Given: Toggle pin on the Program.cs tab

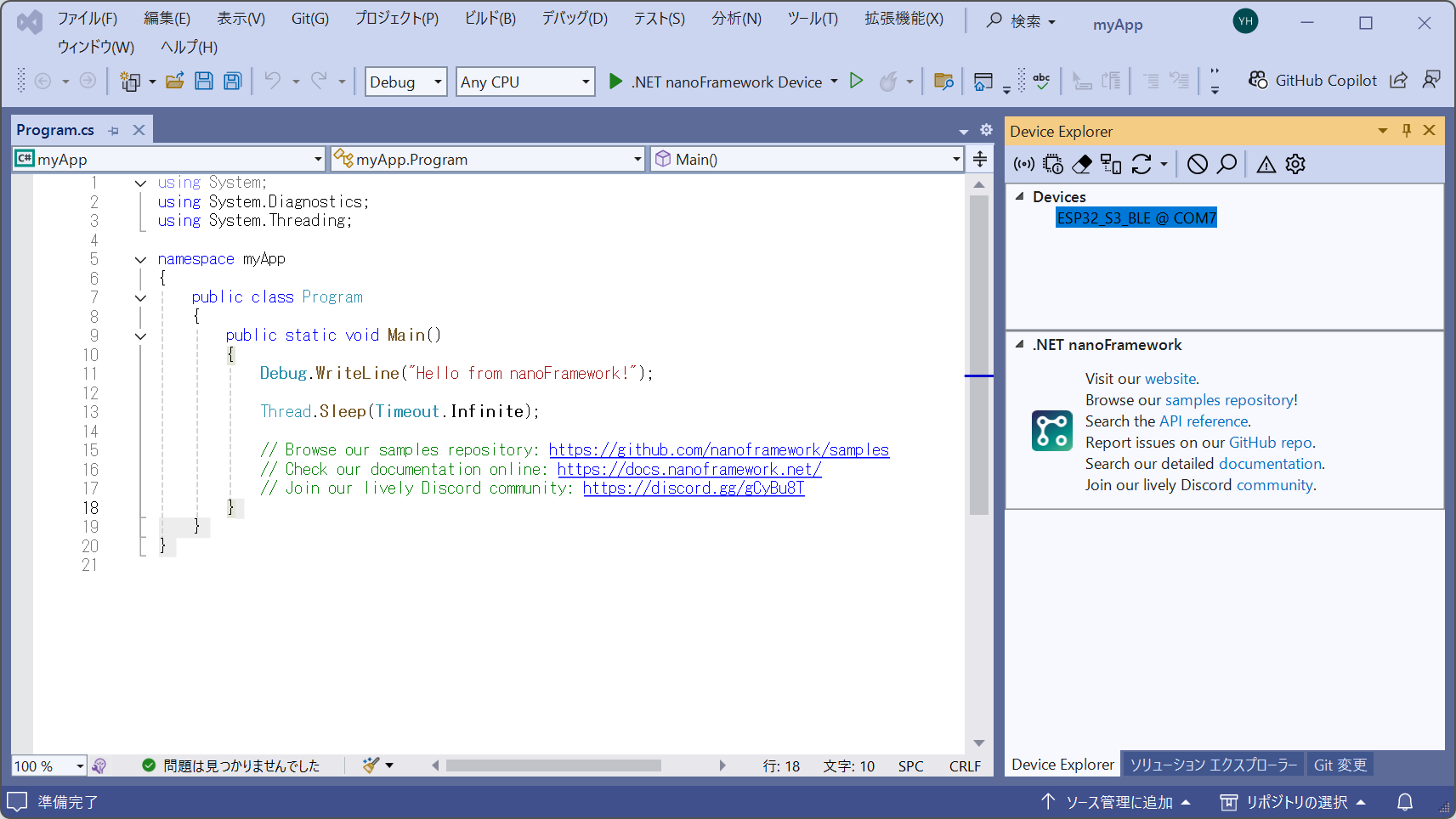Looking at the screenshot, I should 114,130.
